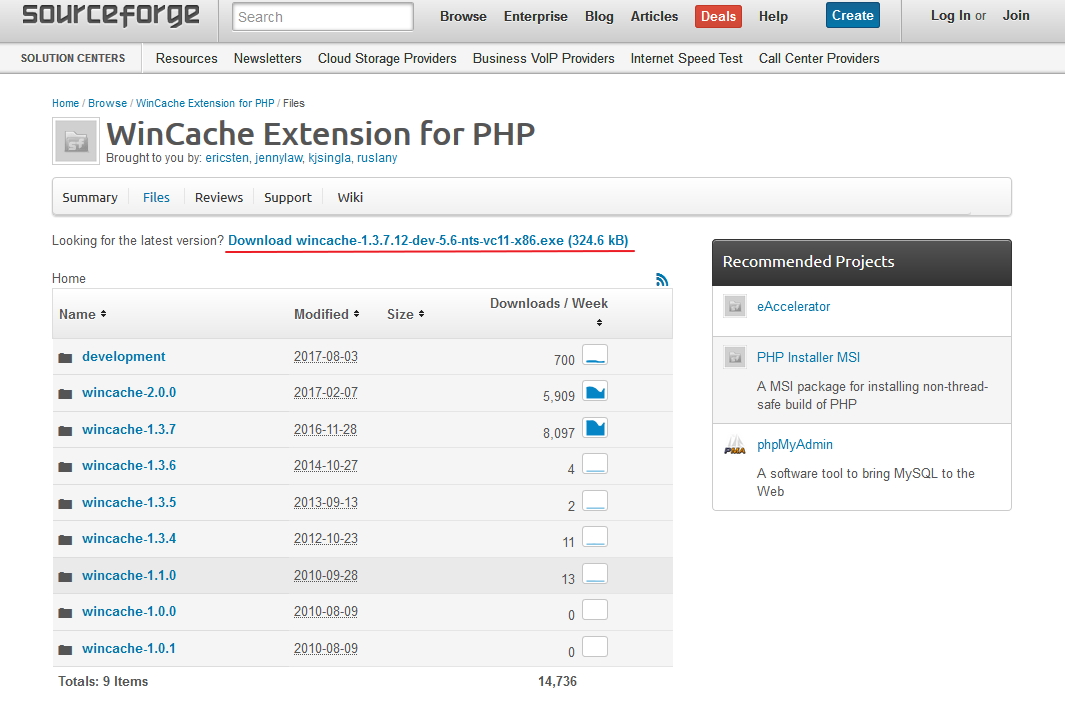Image resolution: width=1065 pixels, height=715 pixels.
Task: Open ruslany's author profile
Action: (x=377, y=158)
